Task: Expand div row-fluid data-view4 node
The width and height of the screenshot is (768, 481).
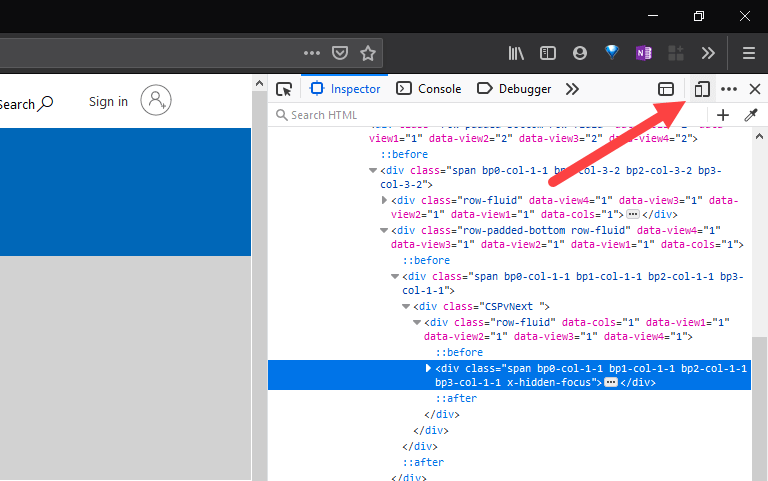Action: pyautogui.click(x=384, y=200)
